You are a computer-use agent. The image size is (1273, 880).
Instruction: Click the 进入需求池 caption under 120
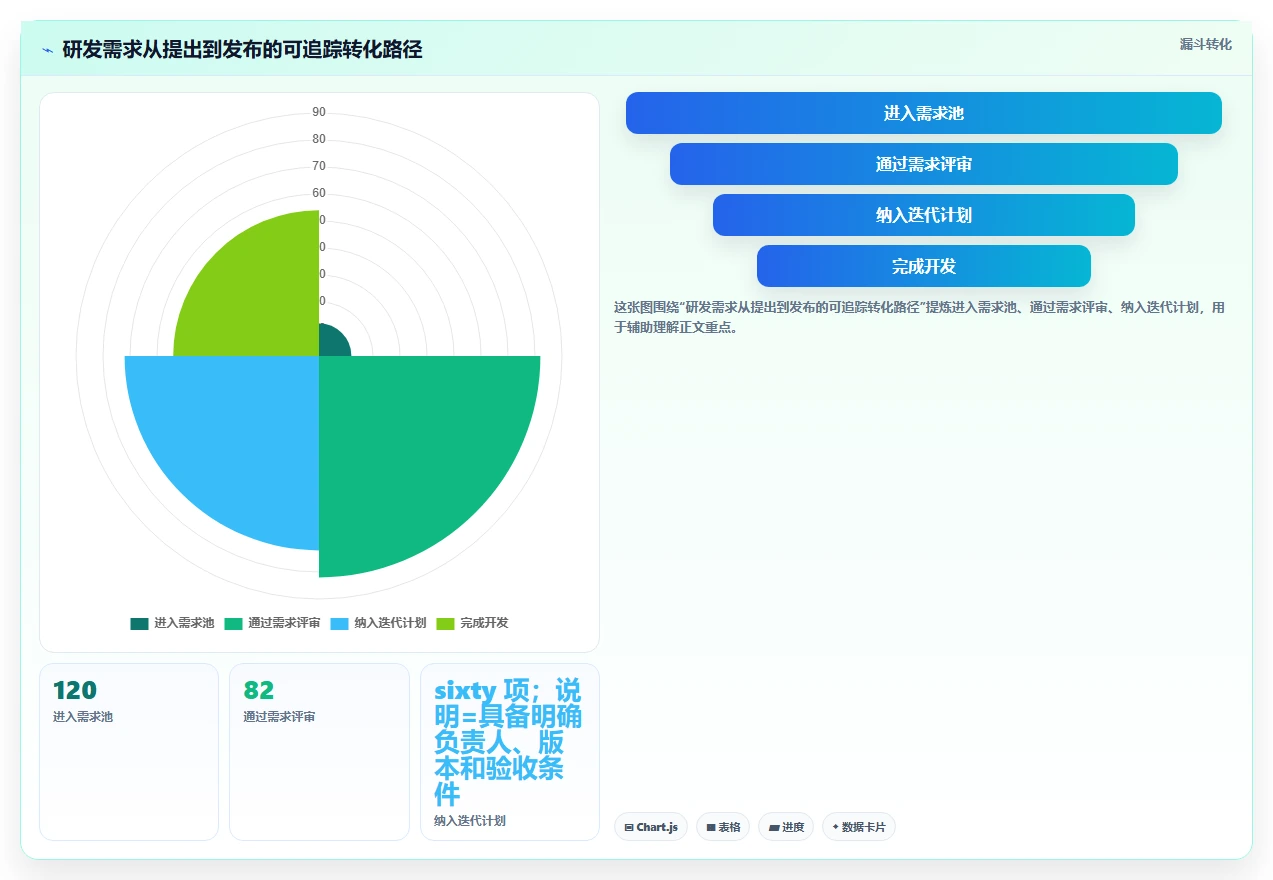[83, 717]
